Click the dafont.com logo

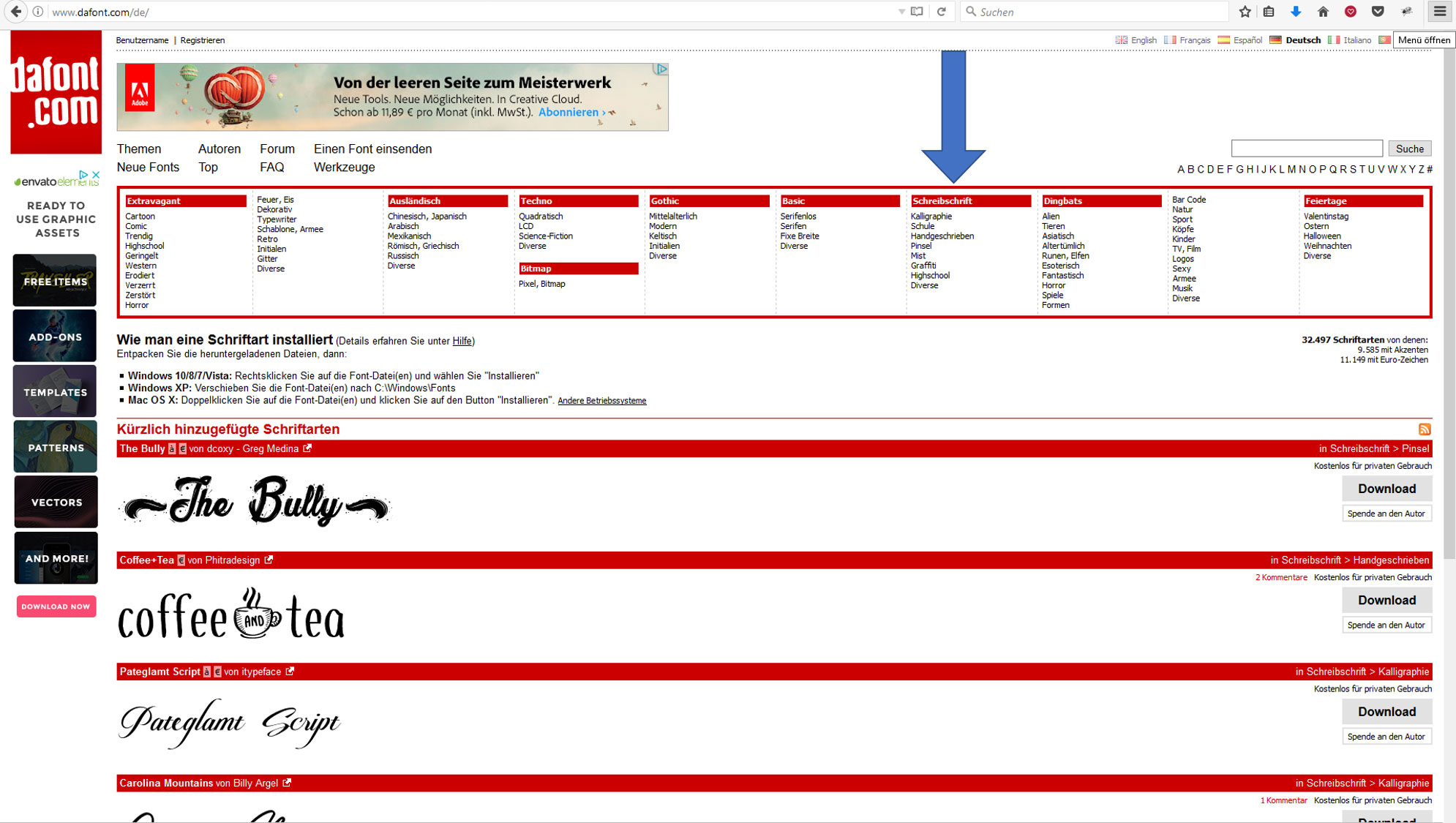56,92
